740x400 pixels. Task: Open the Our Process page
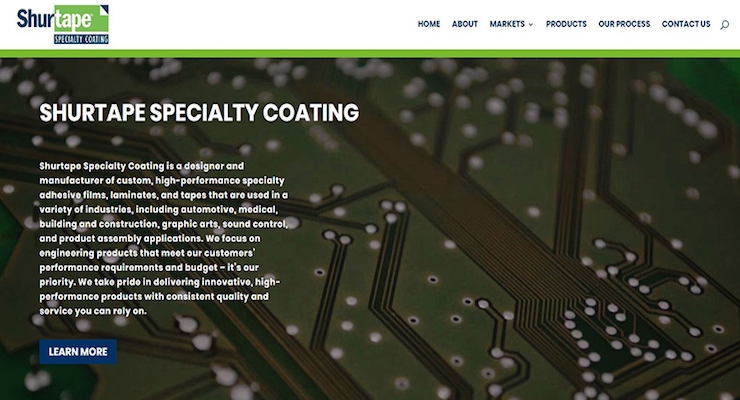pyautogui.click(x=624, y=24)
